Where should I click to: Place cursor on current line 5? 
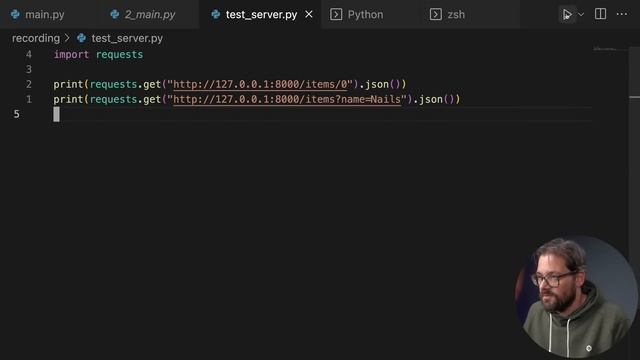point(322,114)
